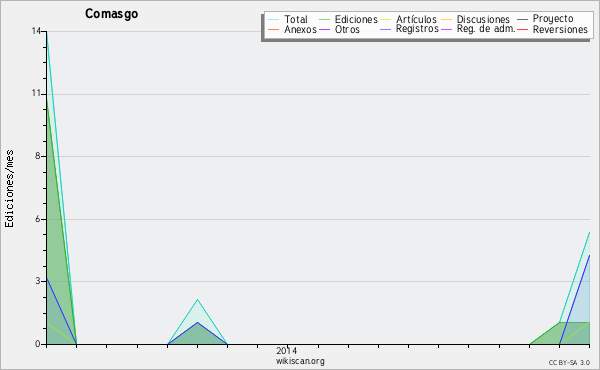The height and width of the screenshot is (370, 600).
Task: Click the Otros legend label
Action: point(347,29)
